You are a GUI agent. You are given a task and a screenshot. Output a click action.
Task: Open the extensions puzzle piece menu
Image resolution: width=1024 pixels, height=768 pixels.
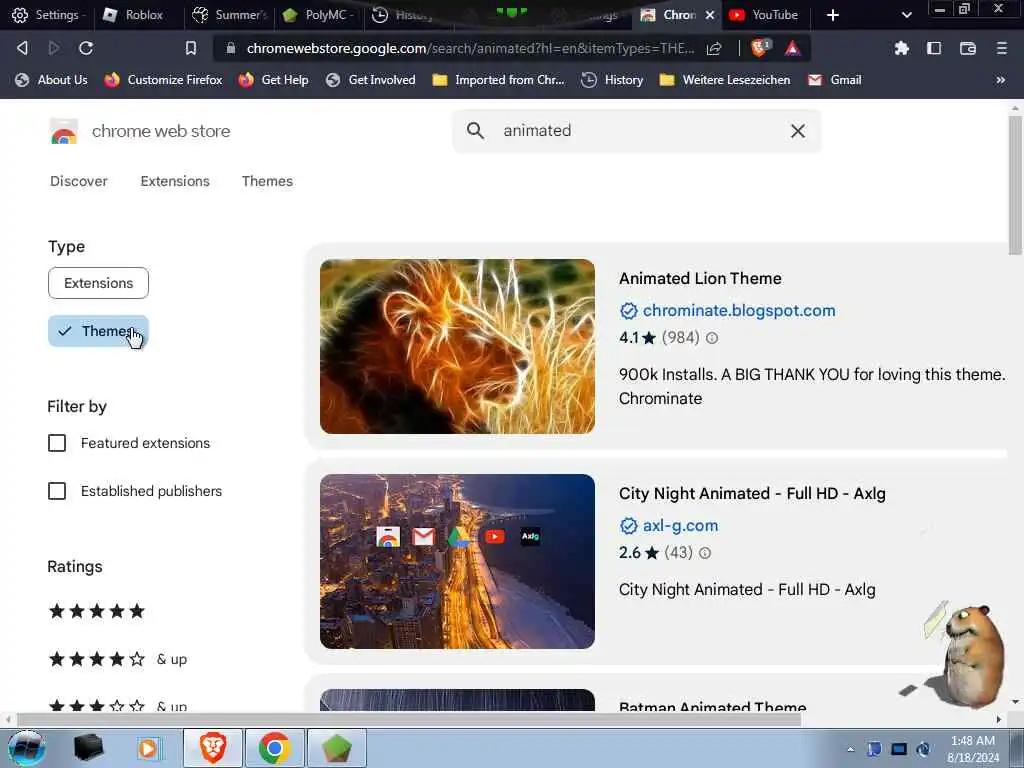click(x=902, y=48)
